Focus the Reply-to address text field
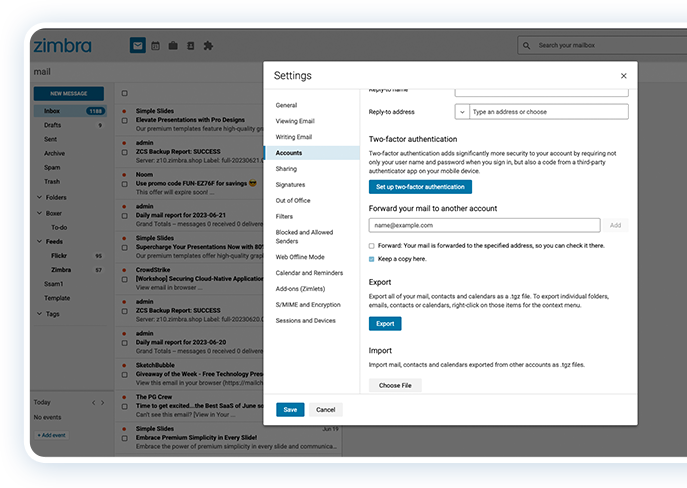This screenshot has height=488, width=687. (549, 112)
